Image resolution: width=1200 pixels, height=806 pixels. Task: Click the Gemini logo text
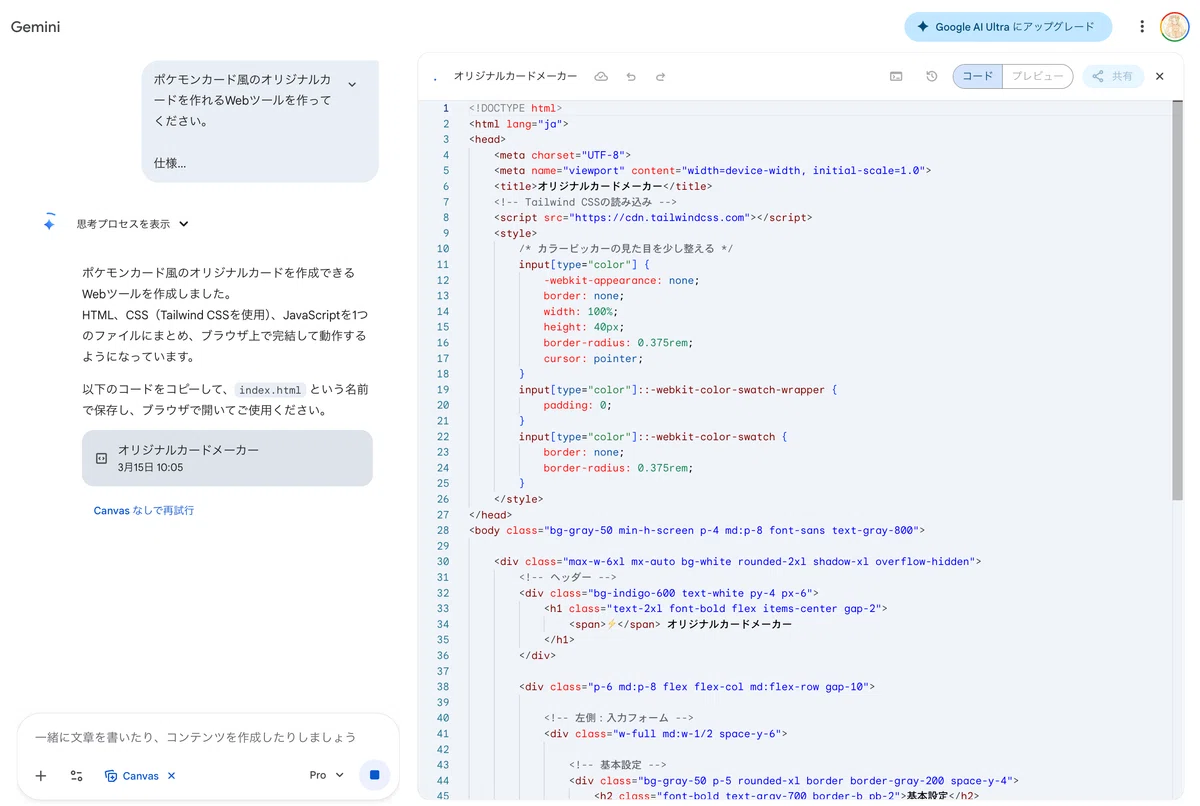[36, 27]
